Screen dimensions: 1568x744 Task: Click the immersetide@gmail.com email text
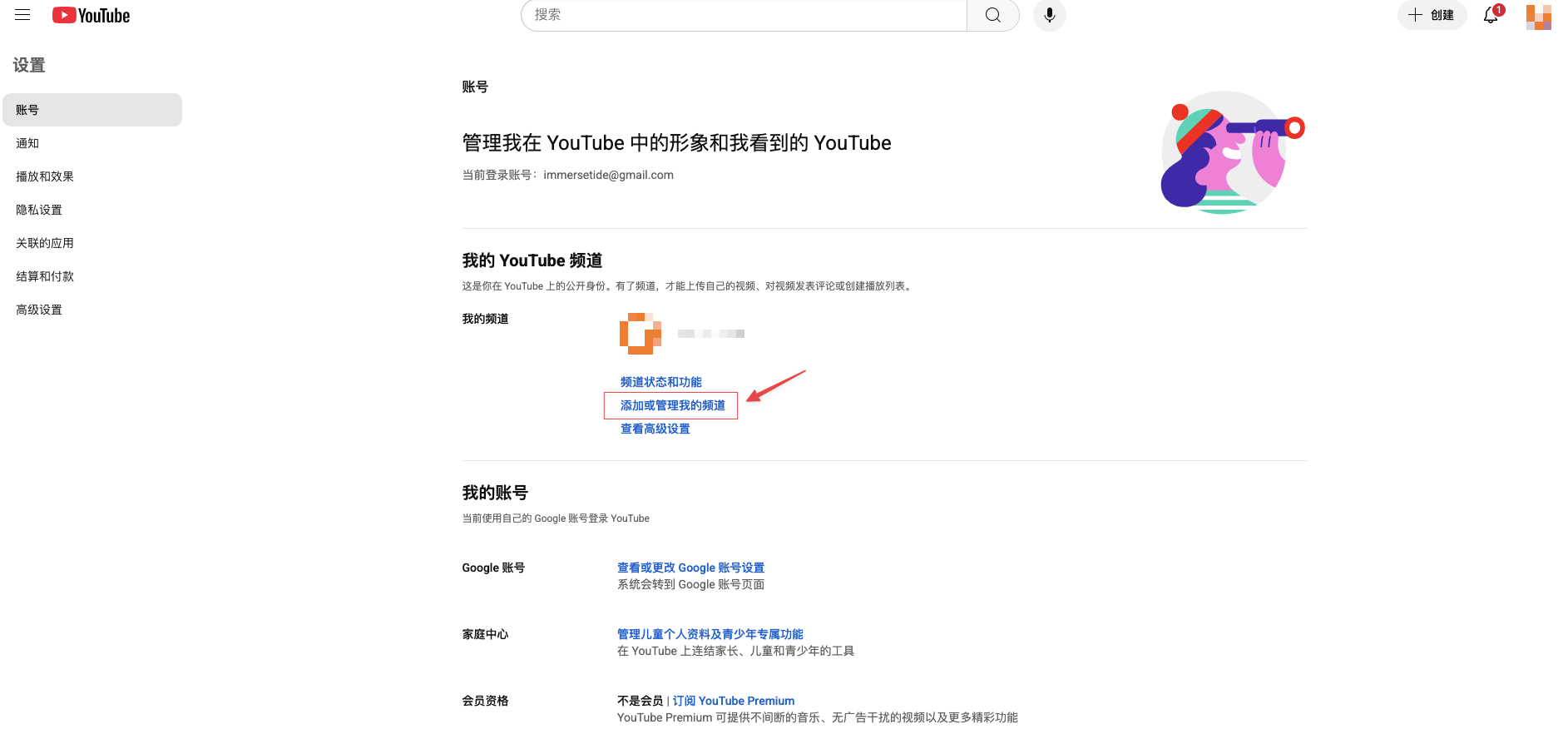tap(609, 175)
